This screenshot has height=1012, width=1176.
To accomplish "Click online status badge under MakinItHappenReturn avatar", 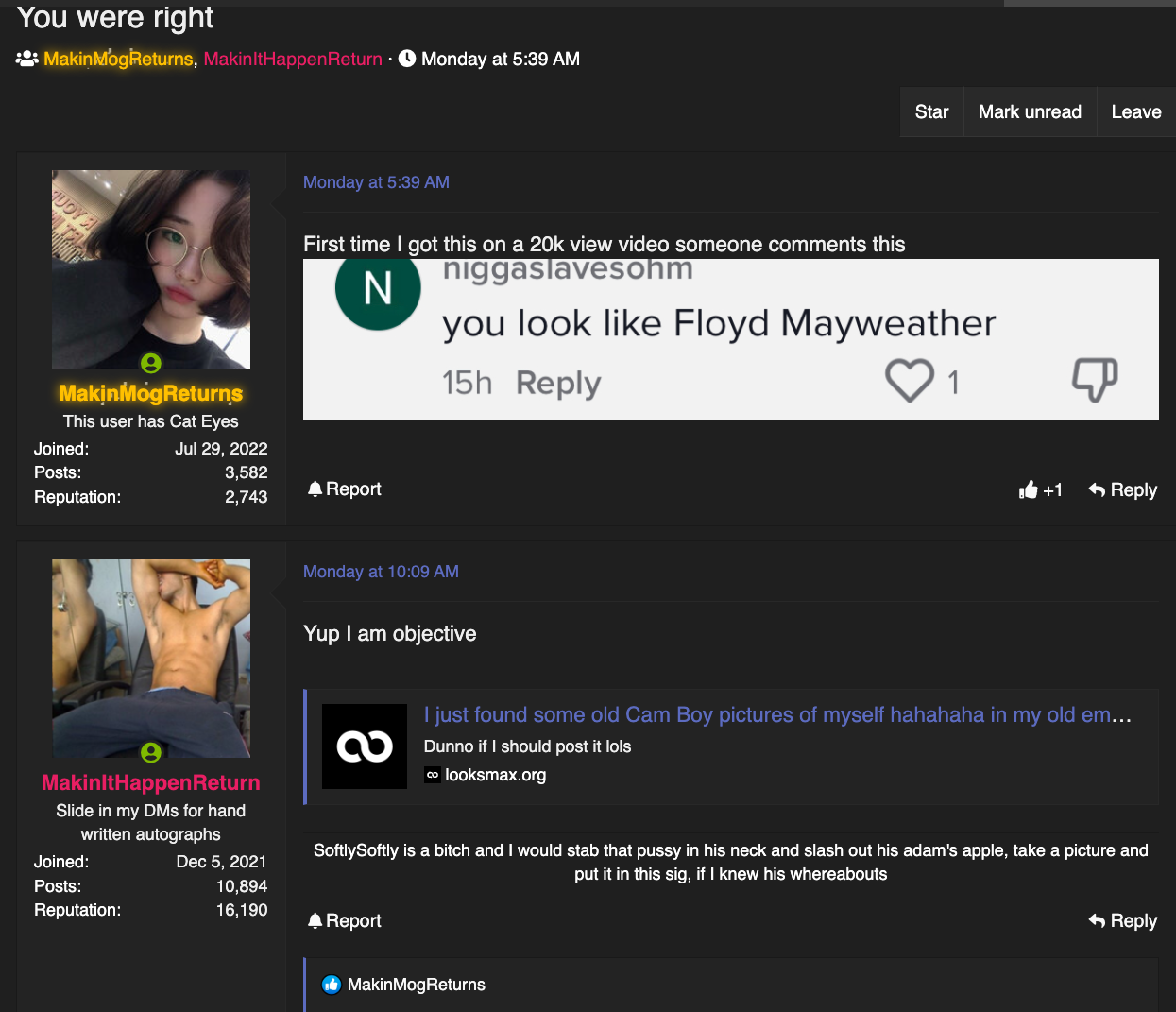I will pos(151,752).
